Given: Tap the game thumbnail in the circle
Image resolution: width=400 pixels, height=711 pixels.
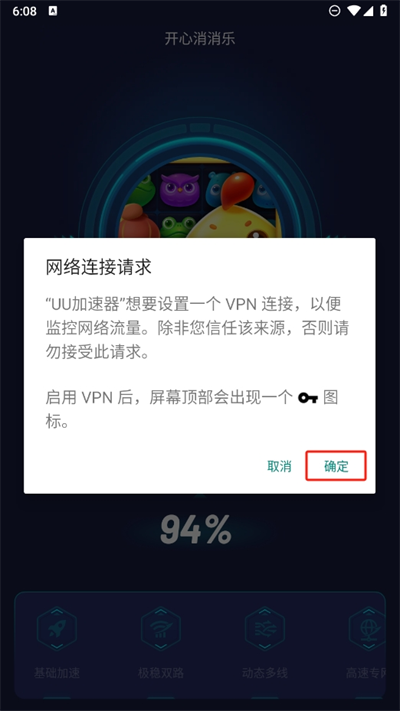Looking at the screenshot, I should click(x=200, y=198).
